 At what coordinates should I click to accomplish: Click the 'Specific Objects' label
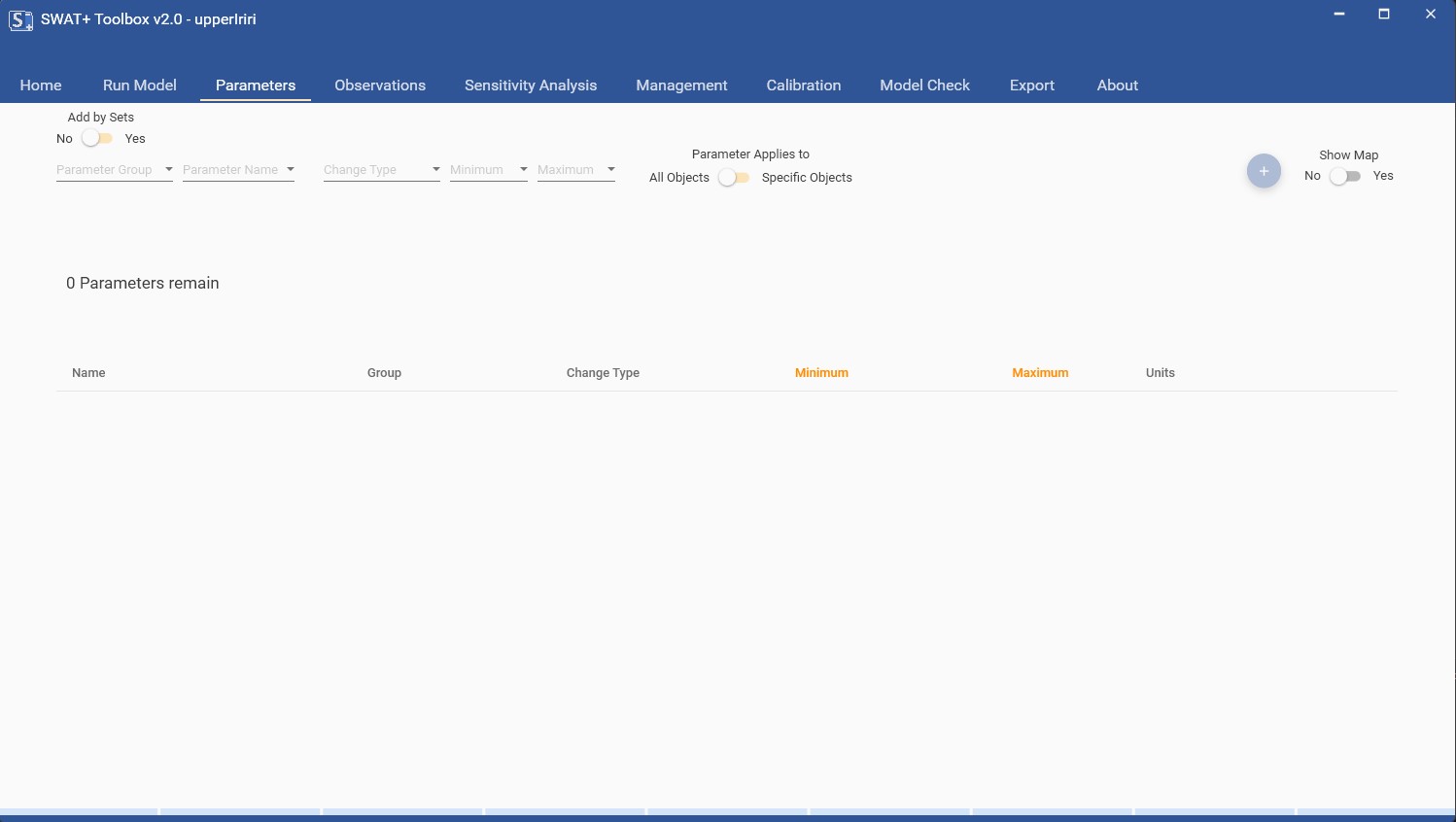click(x=807, y=178)
